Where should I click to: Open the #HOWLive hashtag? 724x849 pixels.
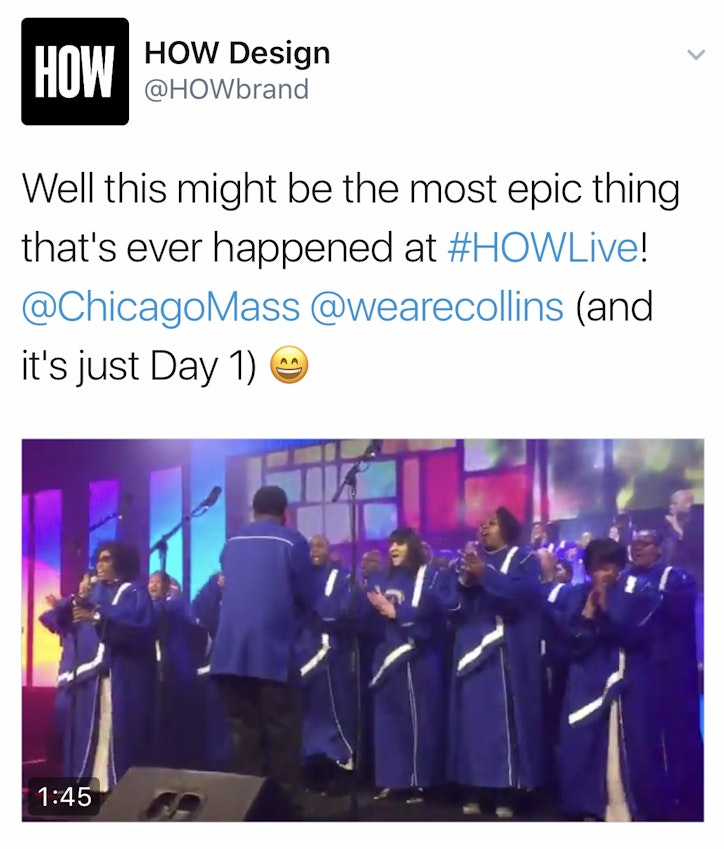544,247
